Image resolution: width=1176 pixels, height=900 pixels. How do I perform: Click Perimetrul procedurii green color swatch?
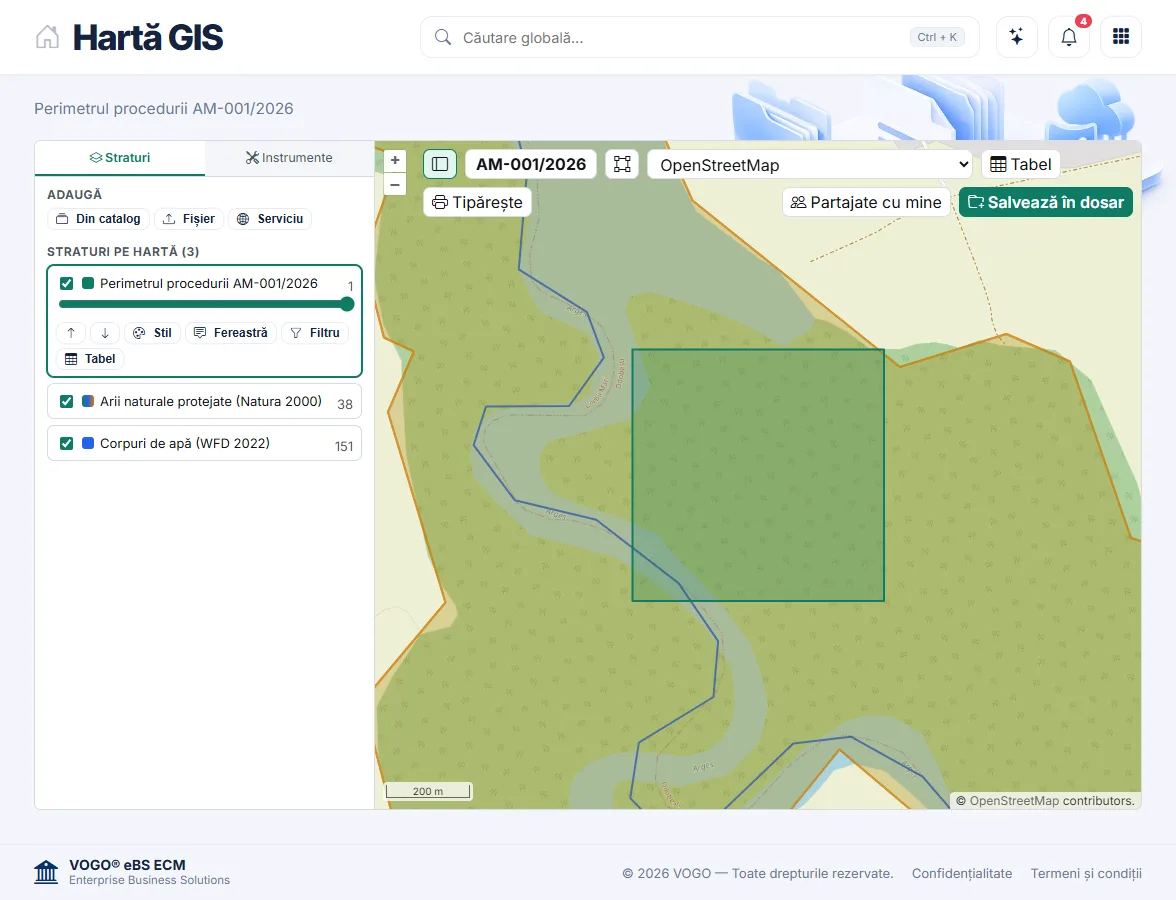pyautogui.click(x=88, y=284)
